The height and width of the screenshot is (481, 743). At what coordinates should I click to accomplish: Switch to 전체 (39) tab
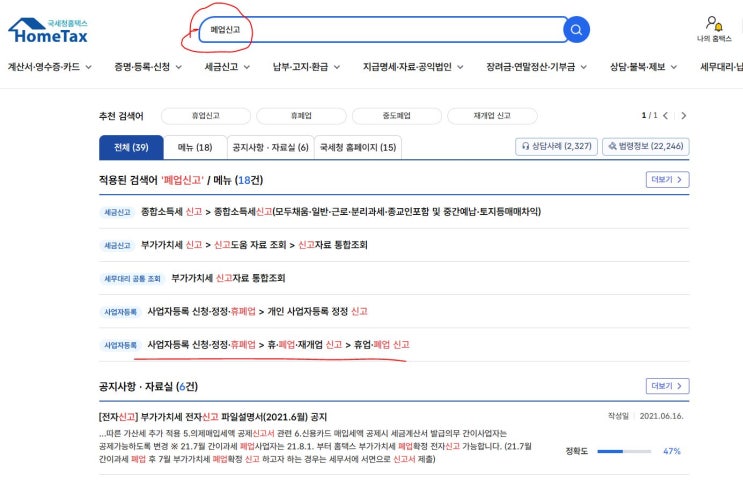131,147
